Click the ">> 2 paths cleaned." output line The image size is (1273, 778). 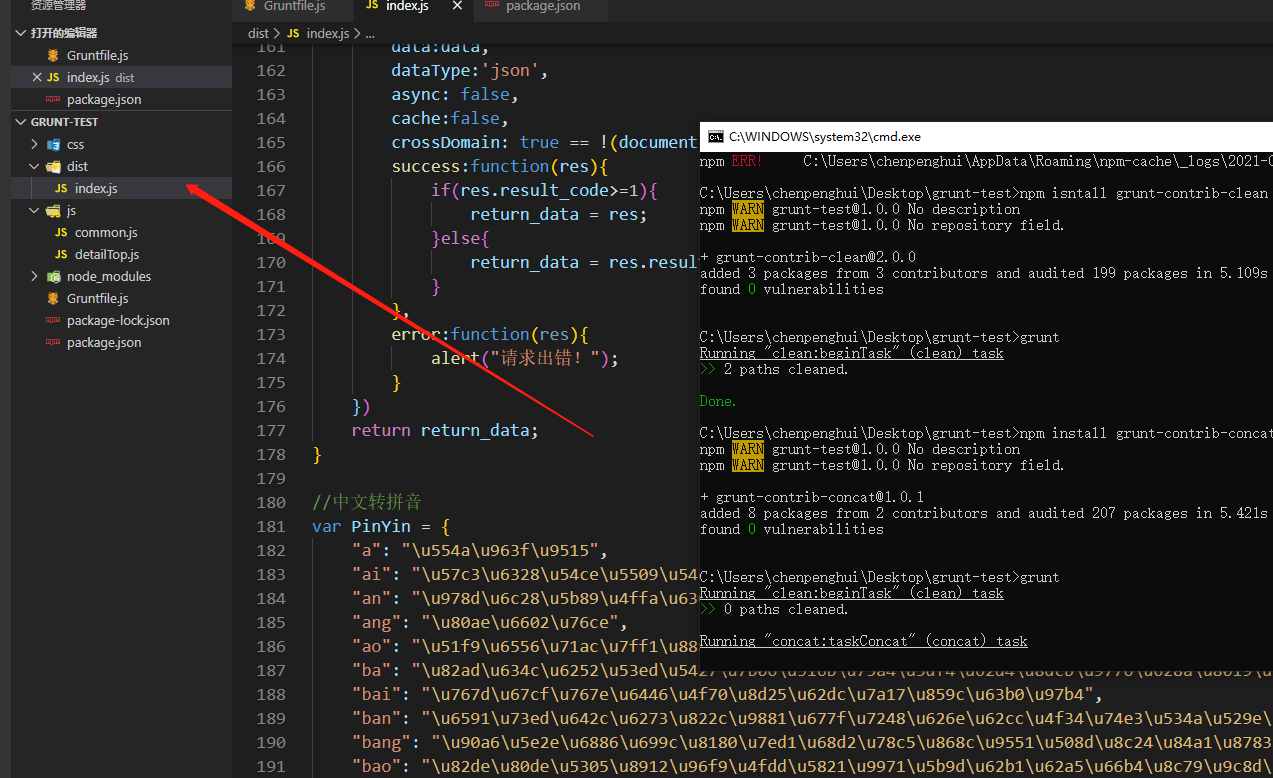click(x=774, y=369)
